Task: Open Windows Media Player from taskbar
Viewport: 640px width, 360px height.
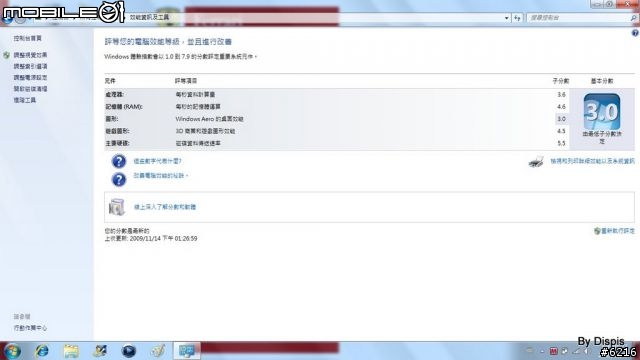Action: click(x=129, y=351)
